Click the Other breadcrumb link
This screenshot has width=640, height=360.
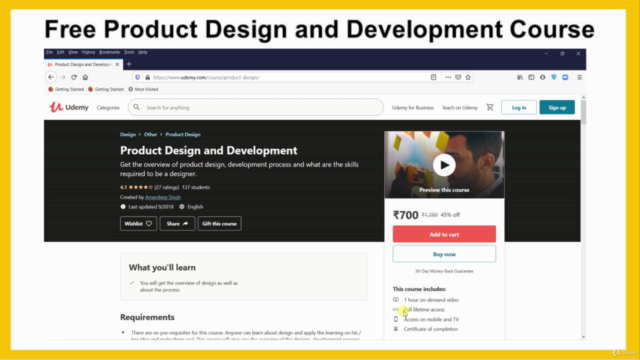click(150, 134)
